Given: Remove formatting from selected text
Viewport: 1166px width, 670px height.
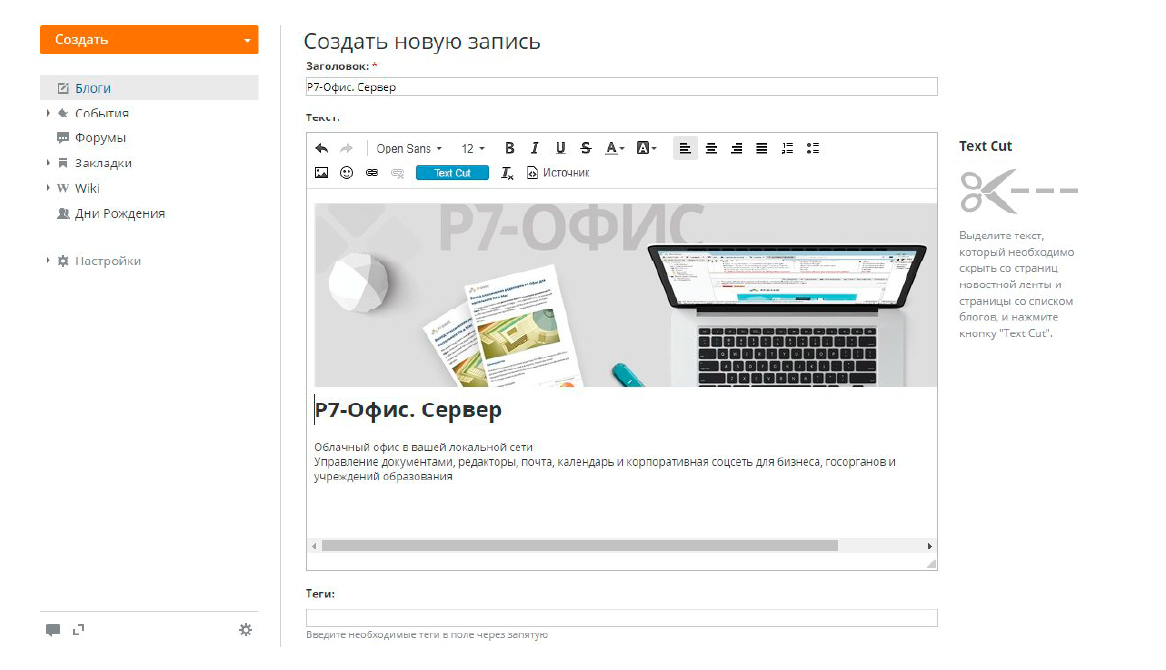Looking at the screenshot, I should tap(507, 173).
